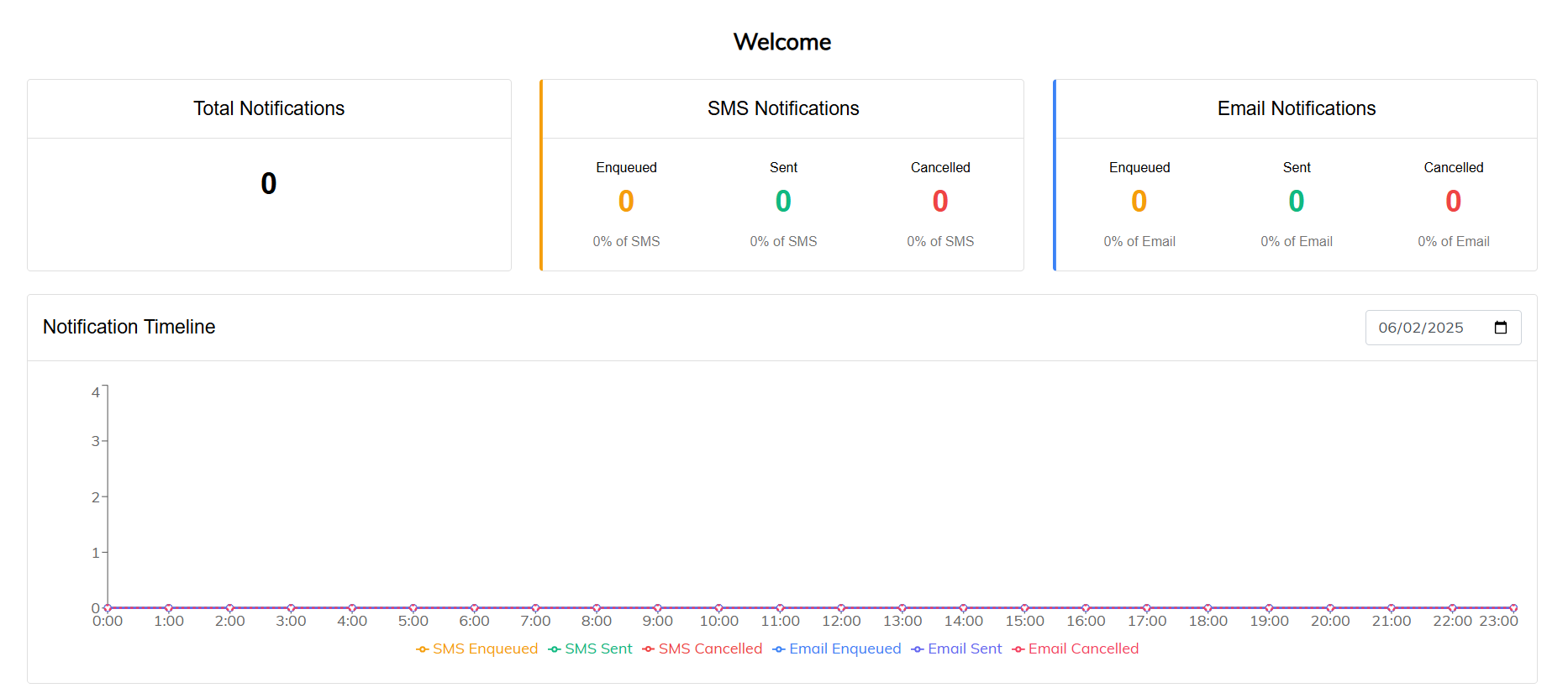Image resolution: width=1568 pixels, height=688 pixels.
Task: Click the chart data point at 12:00
Action: point(841,607)
